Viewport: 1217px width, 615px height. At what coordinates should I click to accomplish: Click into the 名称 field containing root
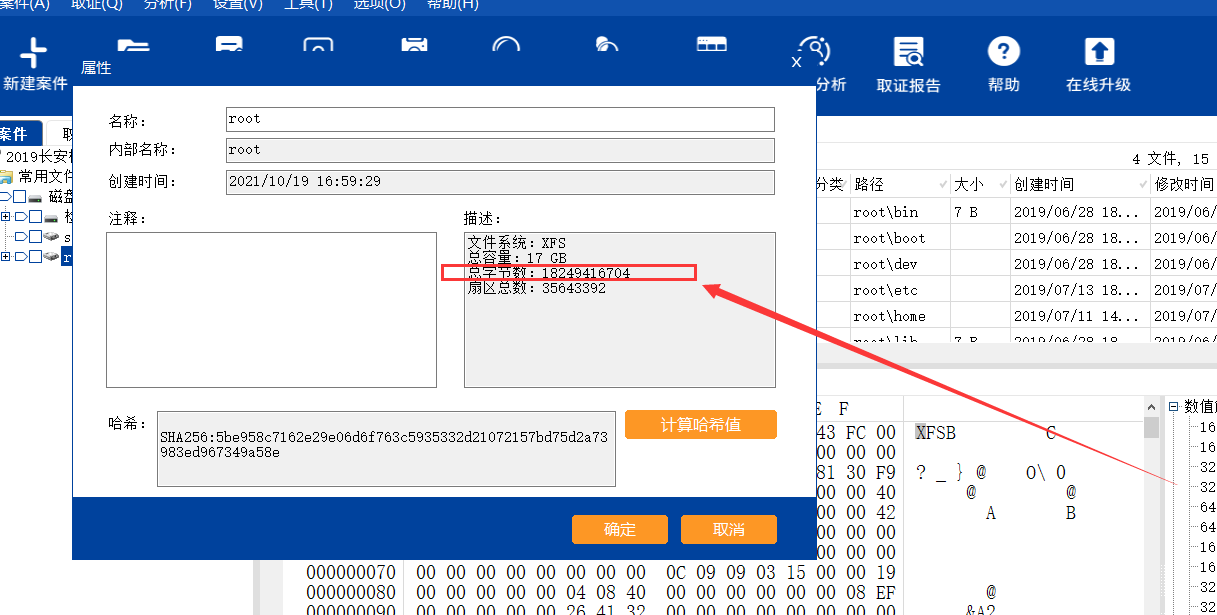500,119
